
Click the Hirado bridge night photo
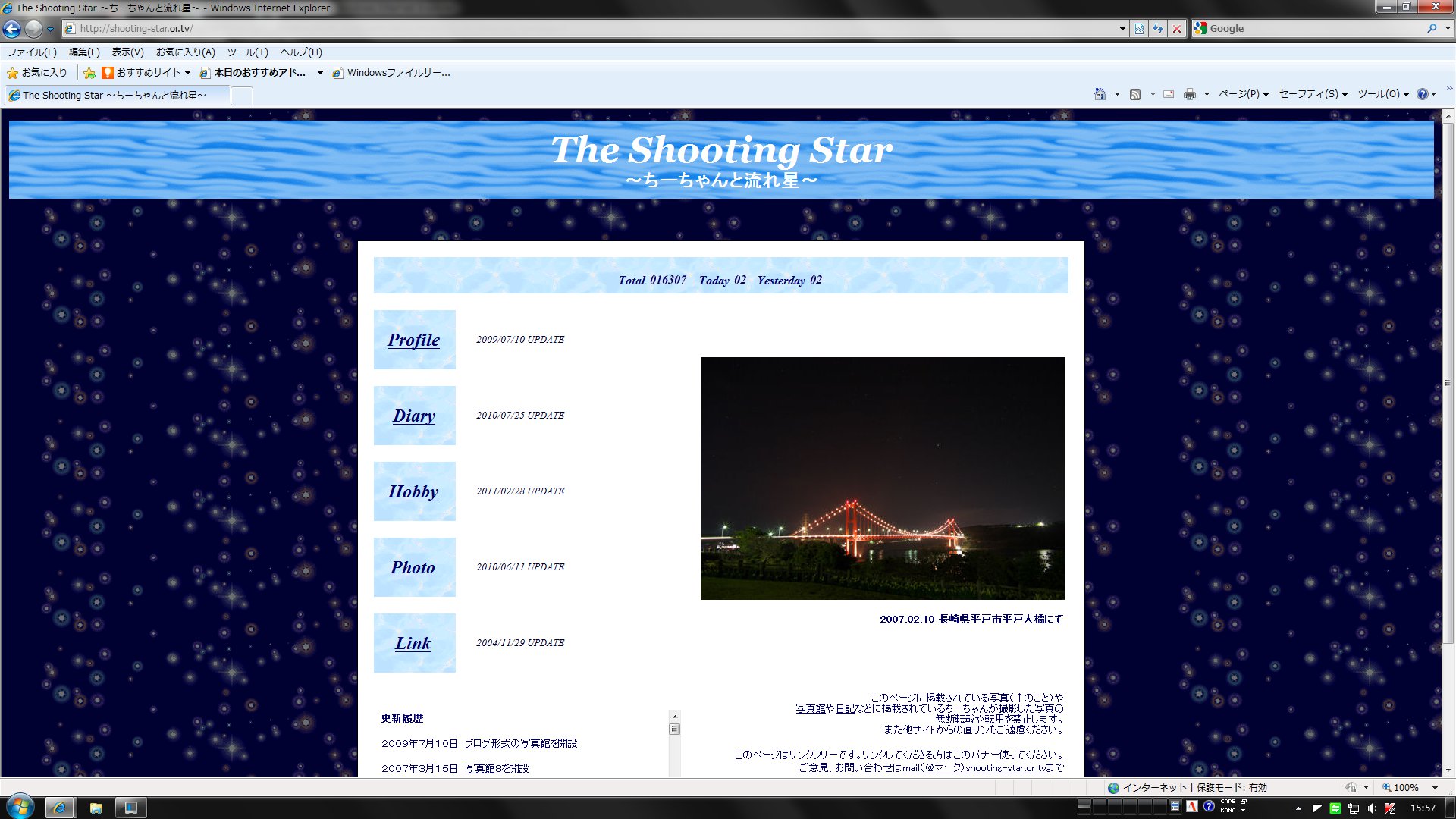pyautogui.click(x=882, y=479)
